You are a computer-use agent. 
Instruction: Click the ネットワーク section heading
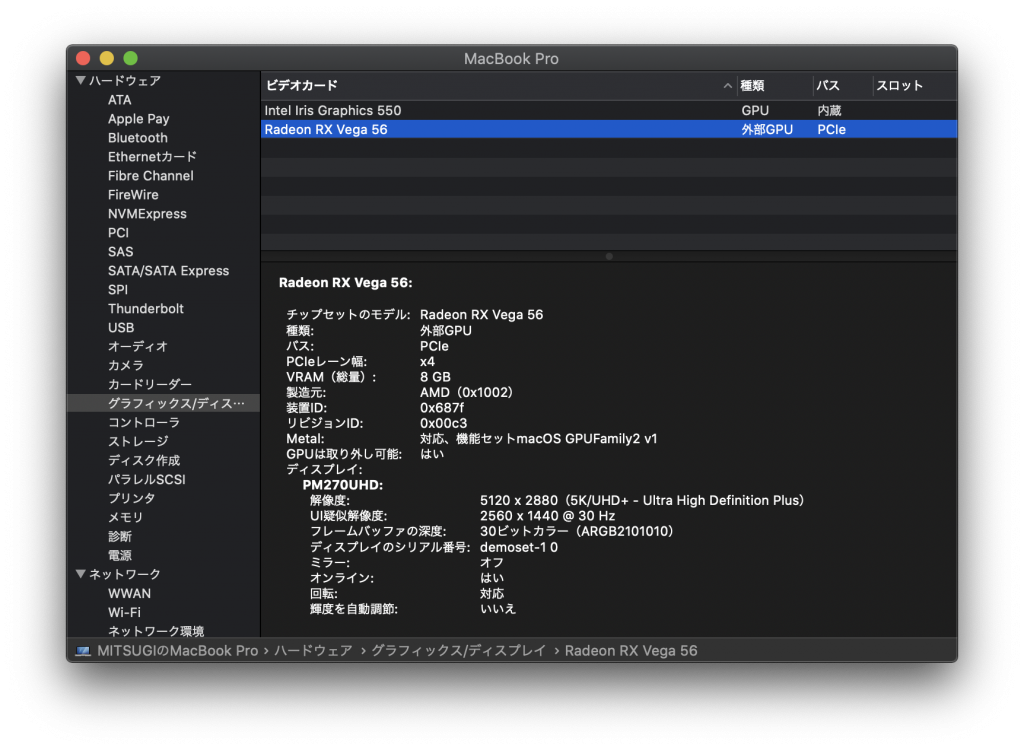125,574
